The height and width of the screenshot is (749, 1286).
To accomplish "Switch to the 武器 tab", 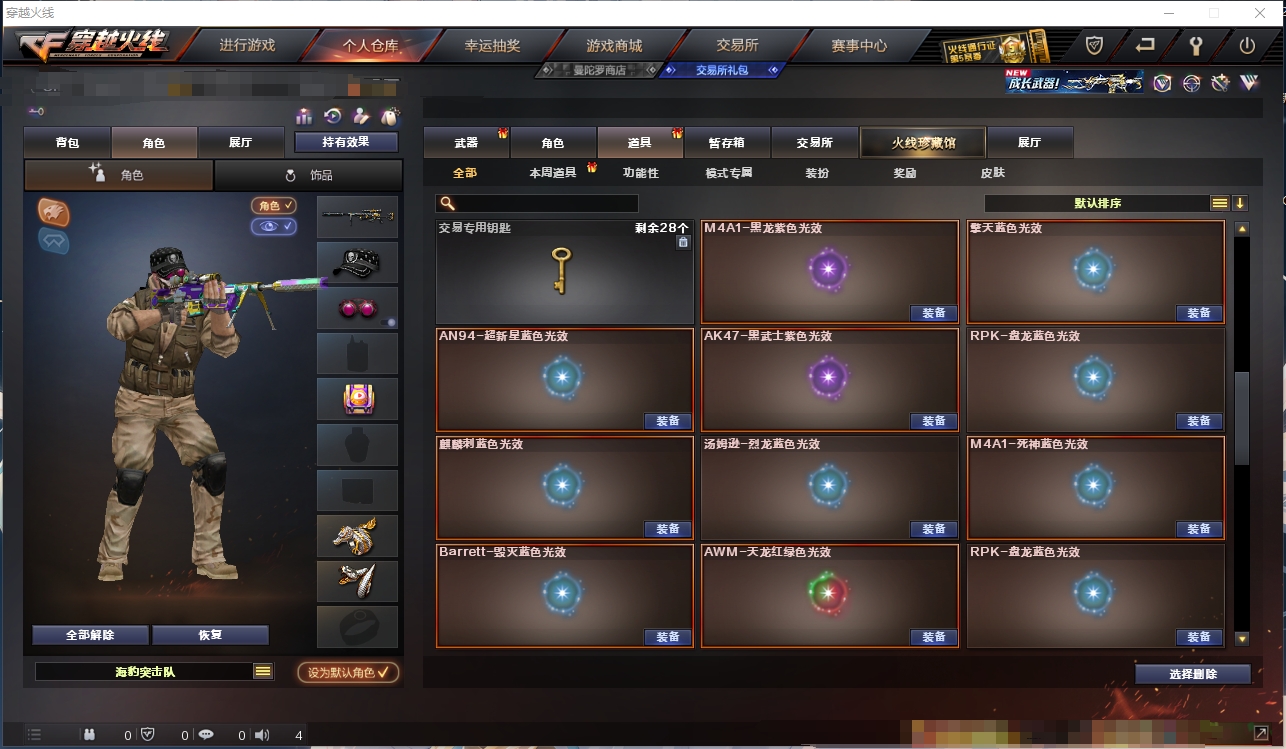I will point(466,143).
